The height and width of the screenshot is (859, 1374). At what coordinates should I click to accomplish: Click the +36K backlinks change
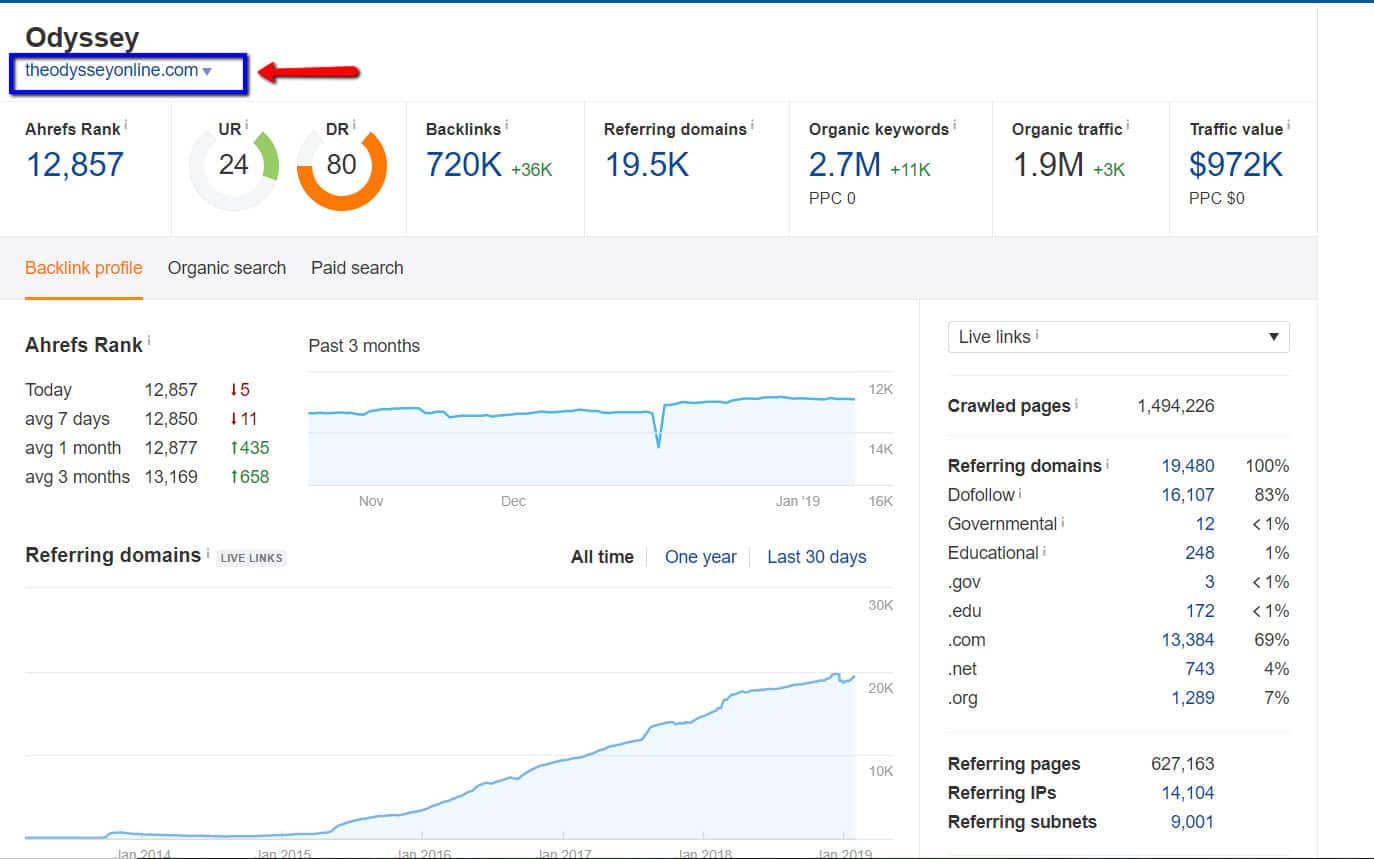tap(531, 170)
